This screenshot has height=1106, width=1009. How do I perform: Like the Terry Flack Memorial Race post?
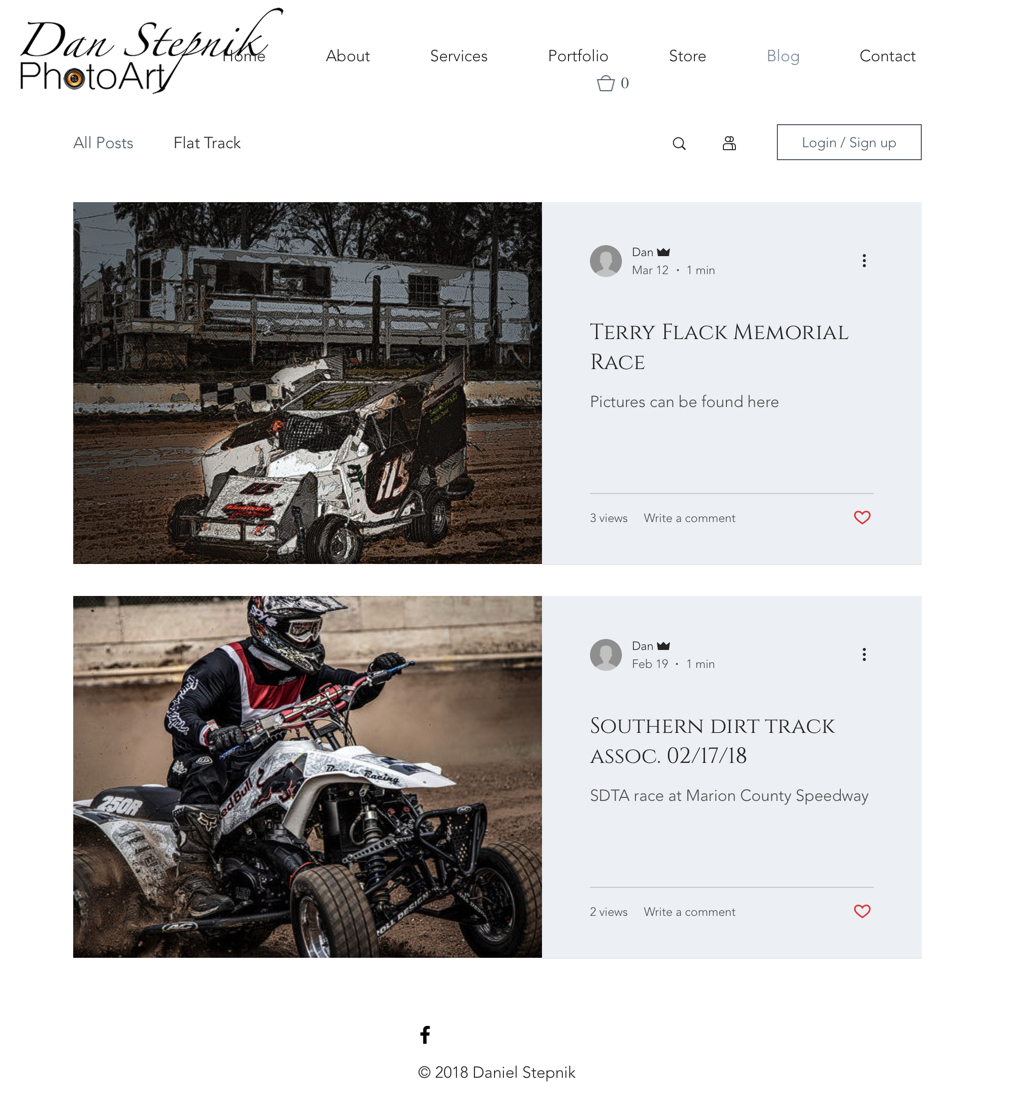tap(862, 518)
